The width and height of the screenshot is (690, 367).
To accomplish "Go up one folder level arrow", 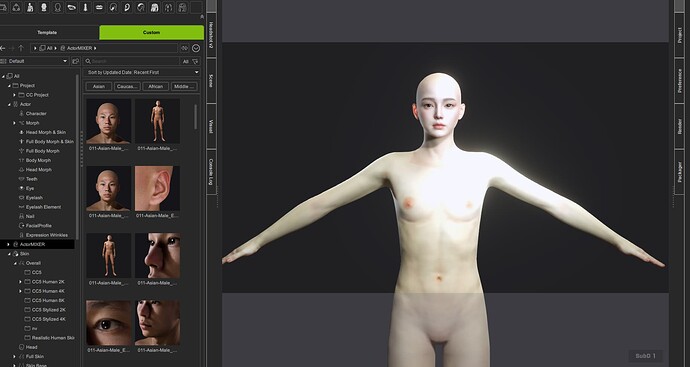I will click(21, 48).
